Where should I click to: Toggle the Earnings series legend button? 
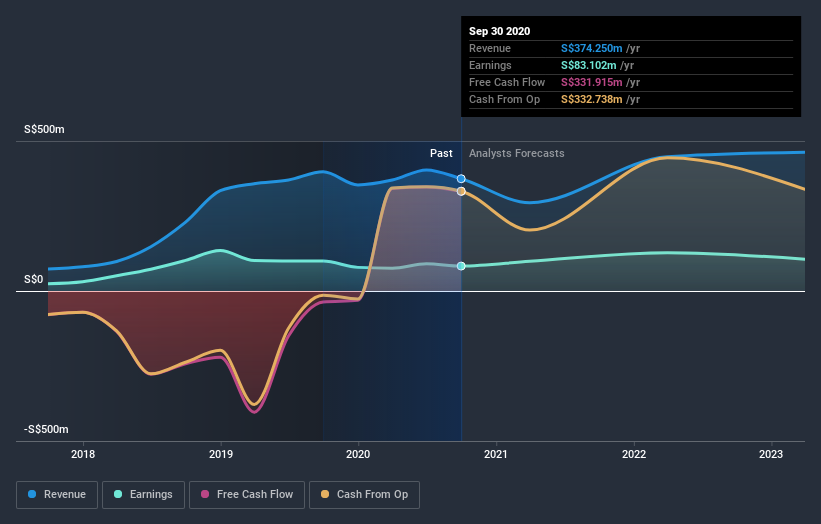(x=143, y=495)
